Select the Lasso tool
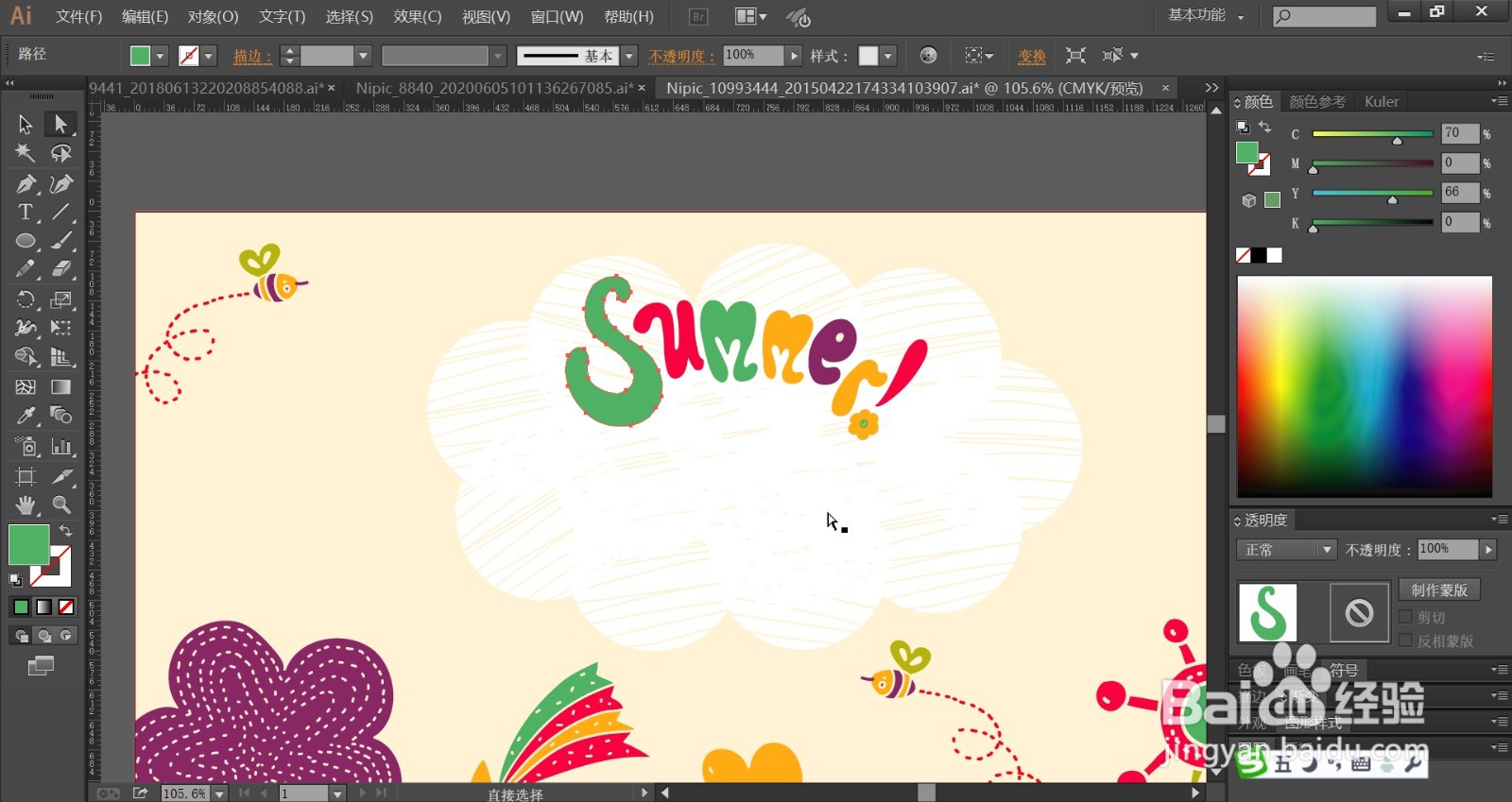1512x802 pixels. pos(61,153)
